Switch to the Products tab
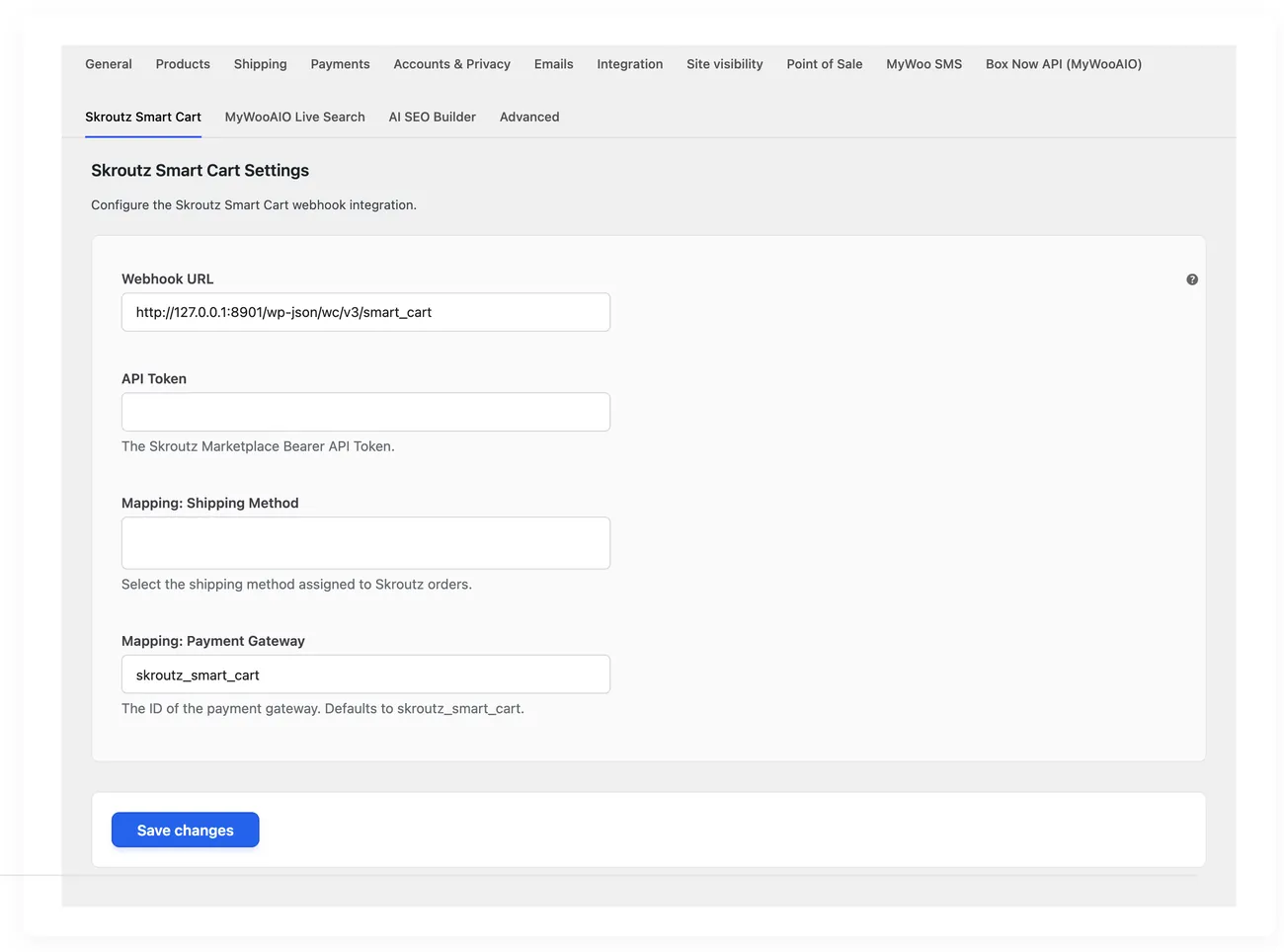 click(183, 64)
